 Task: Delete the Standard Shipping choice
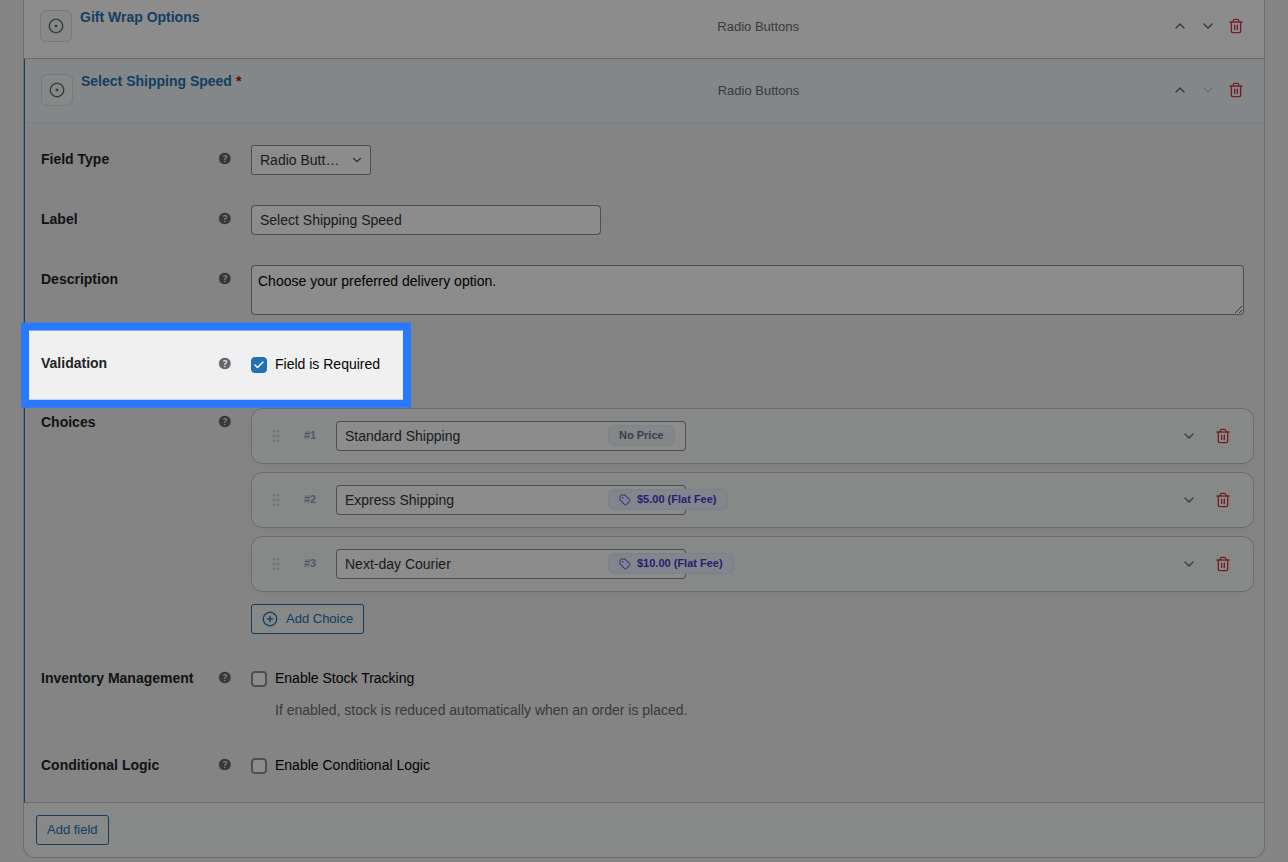(1223, 436)
